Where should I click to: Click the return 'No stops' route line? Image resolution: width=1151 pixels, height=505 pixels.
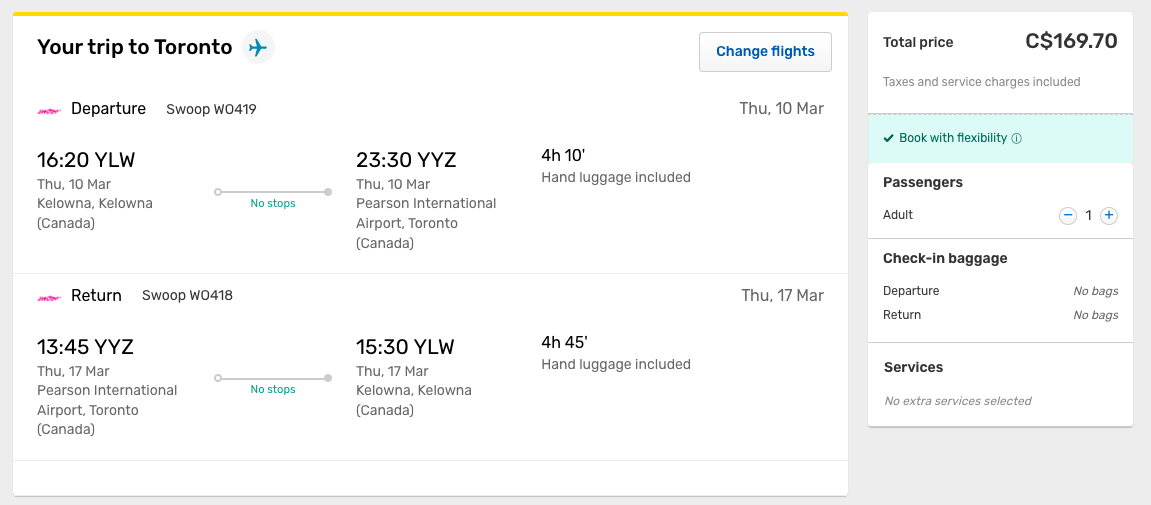coord(273,378)
